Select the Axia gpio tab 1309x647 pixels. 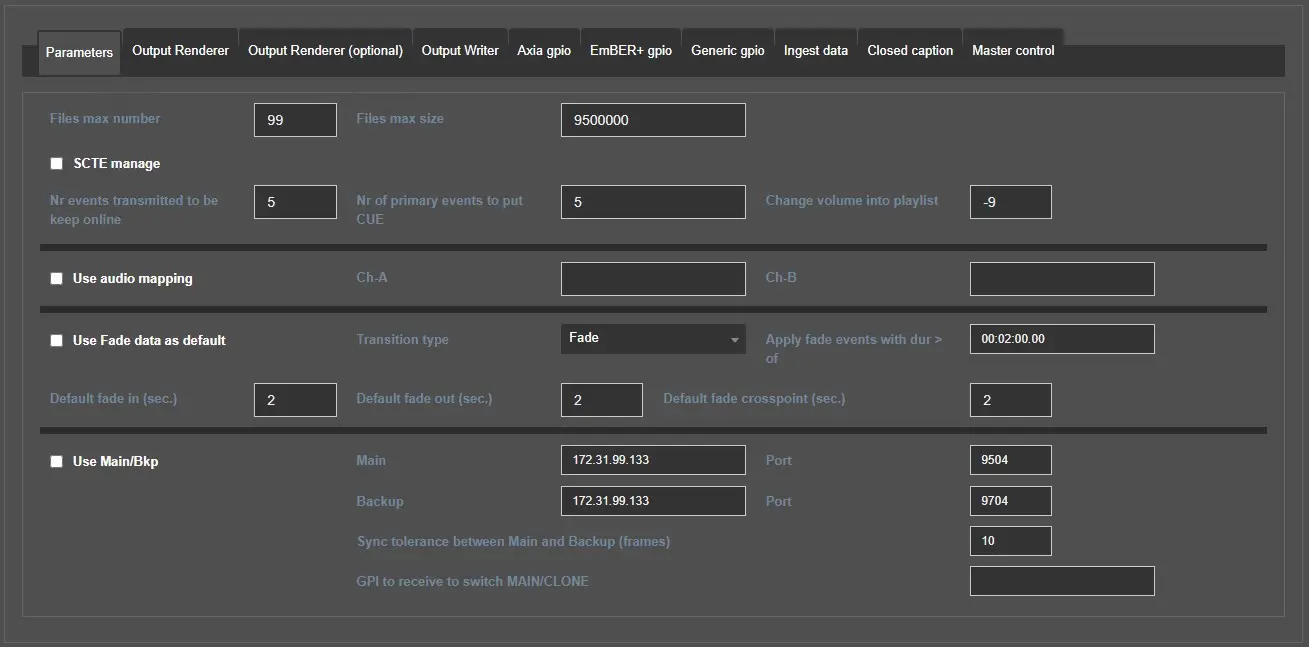pyautogui.click(x=544, y=51)
